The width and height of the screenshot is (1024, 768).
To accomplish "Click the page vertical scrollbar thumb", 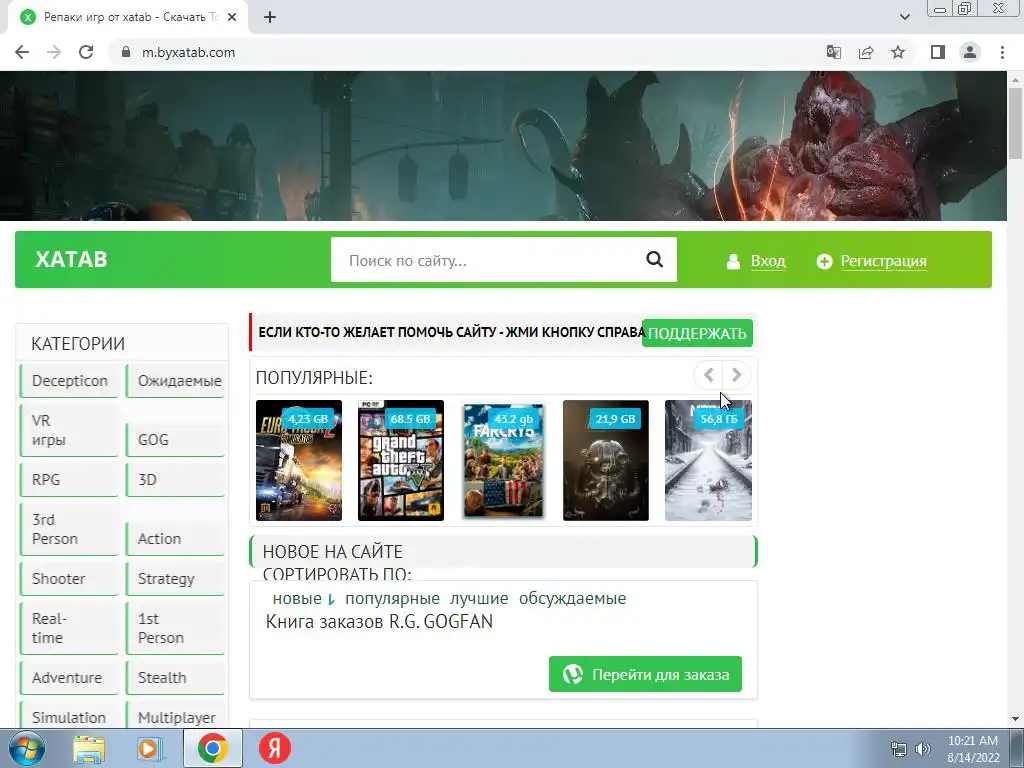I will click(1015, 123).
